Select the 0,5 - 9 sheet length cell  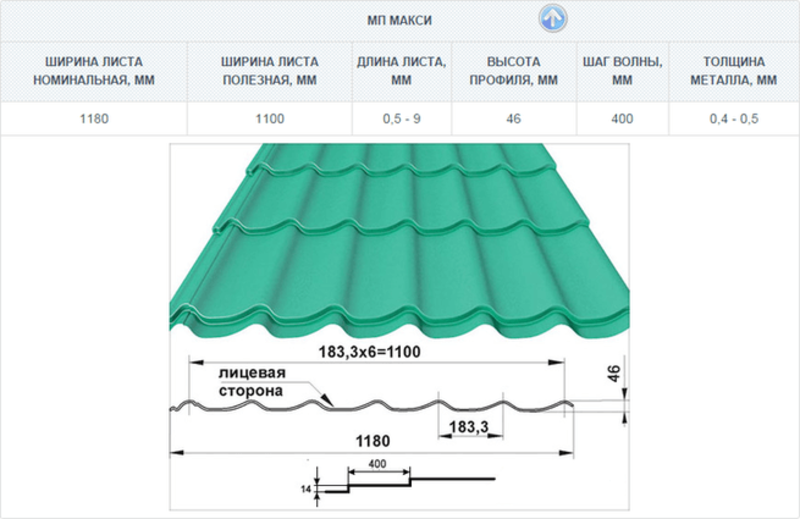click(x=402, y=119)
